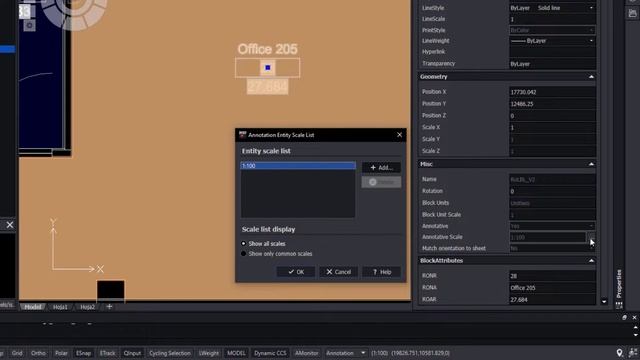Edit the Transparency ByLayer field

click(x=552, y=64)
